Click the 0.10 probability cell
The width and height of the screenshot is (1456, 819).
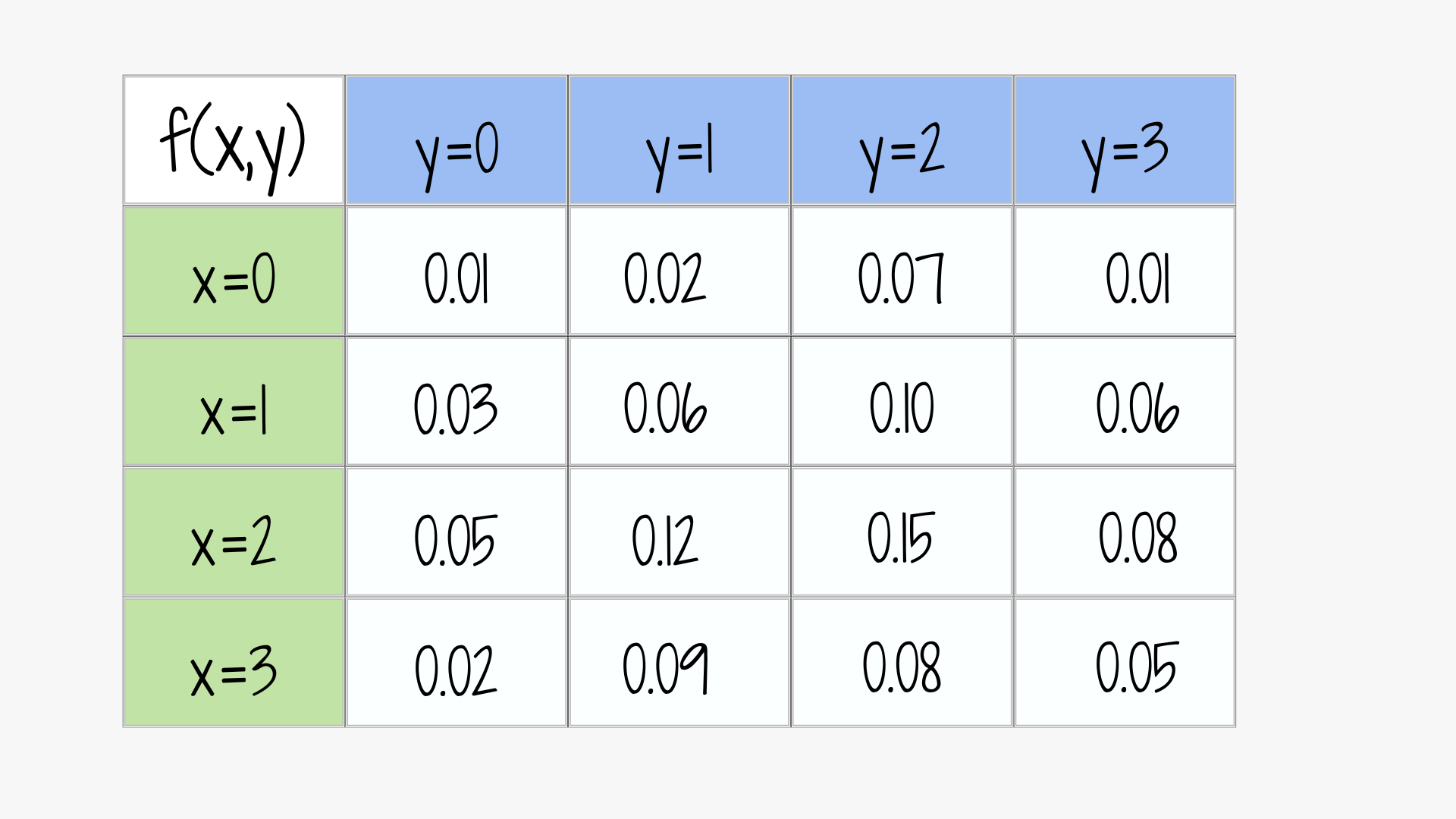coord(902,402)
